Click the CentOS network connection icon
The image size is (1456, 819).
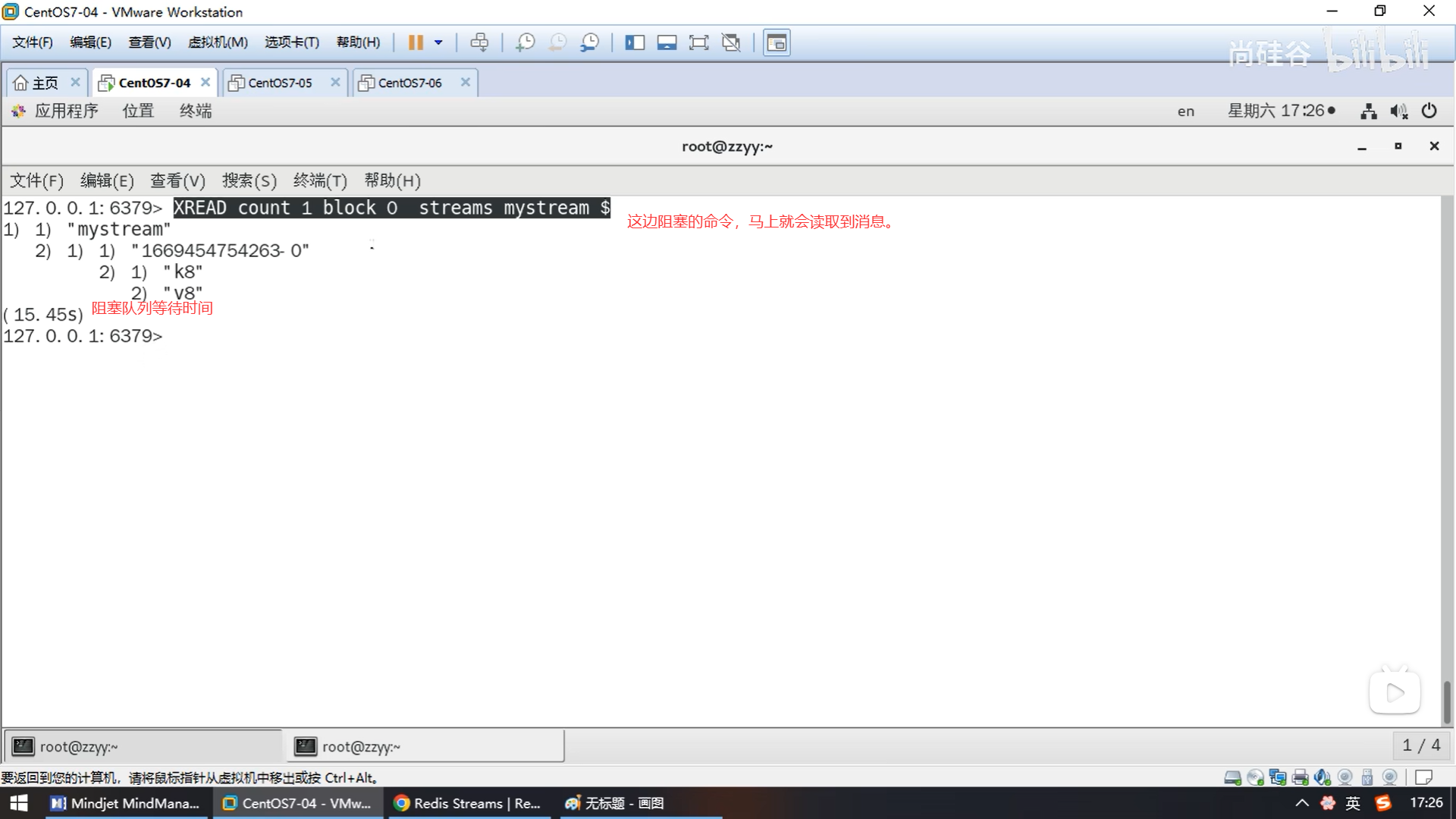click(1368, 111)
